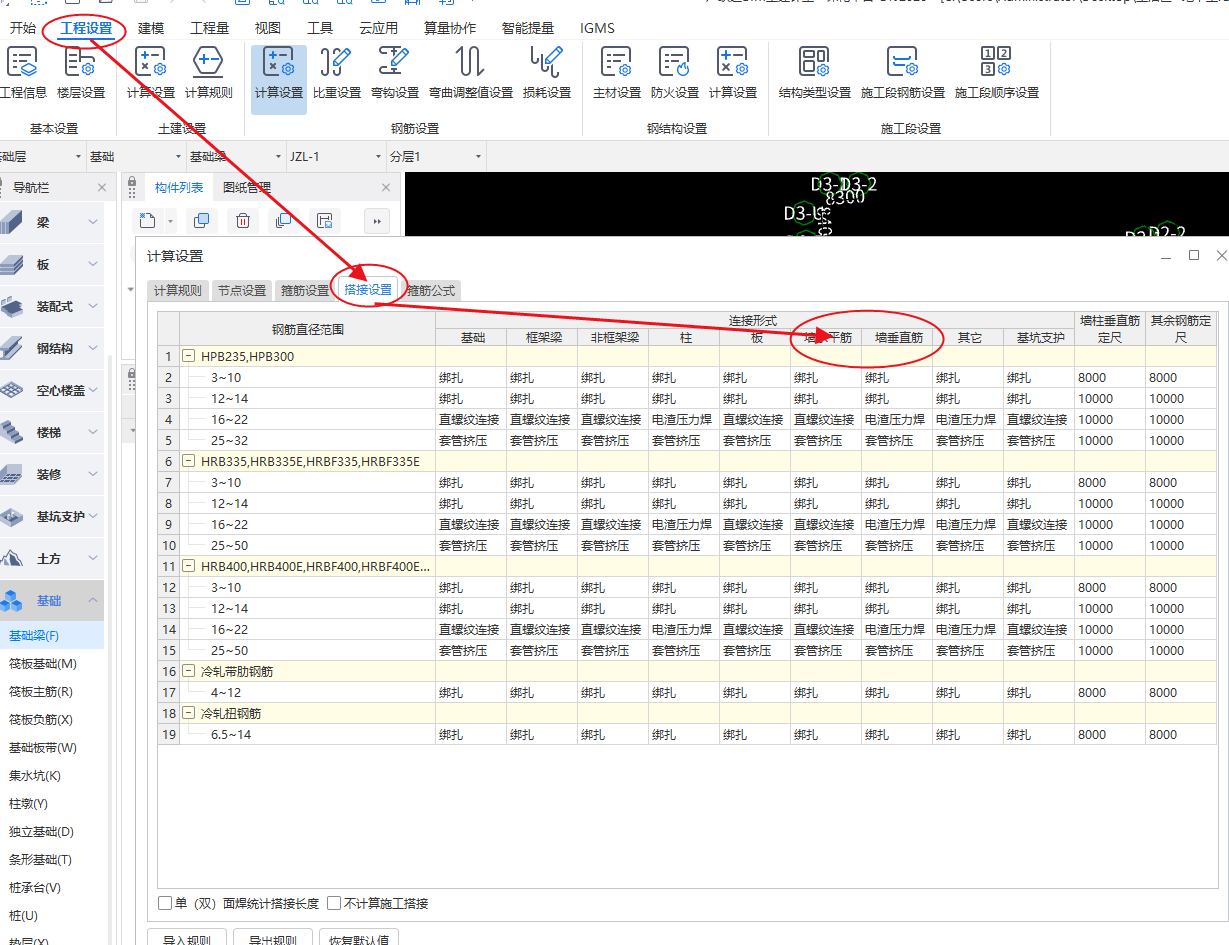Enable 单(双)面焊统计搭接长度 checkbox
This screenshot has width=1229, height=945.
[x=165, y=903]
